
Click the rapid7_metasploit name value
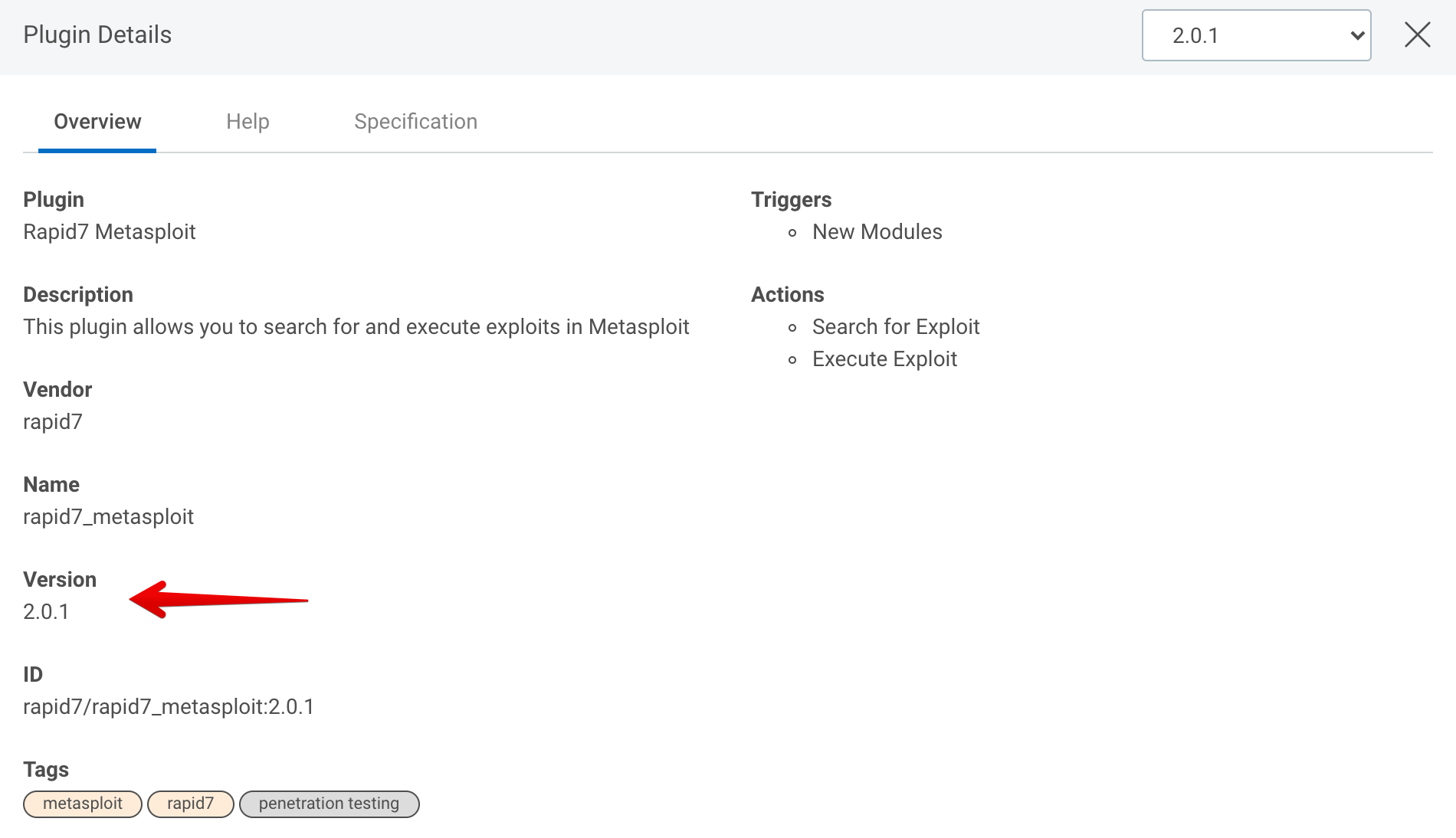108,517
